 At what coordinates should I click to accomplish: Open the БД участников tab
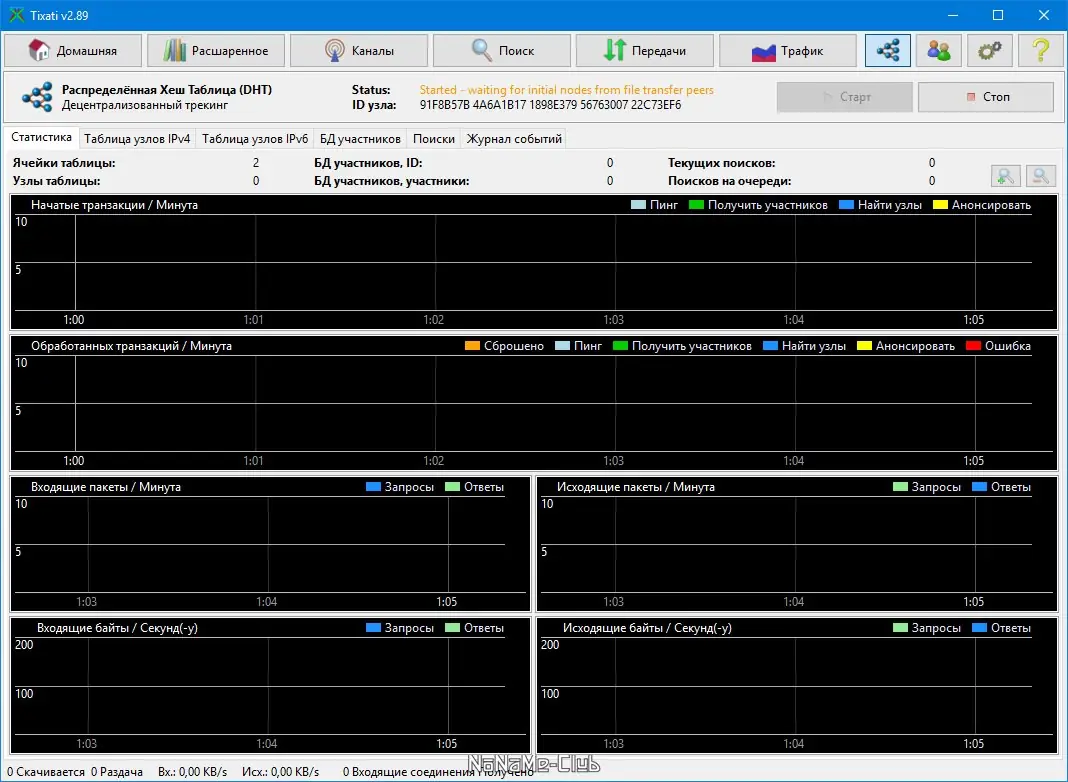[360, 139]
